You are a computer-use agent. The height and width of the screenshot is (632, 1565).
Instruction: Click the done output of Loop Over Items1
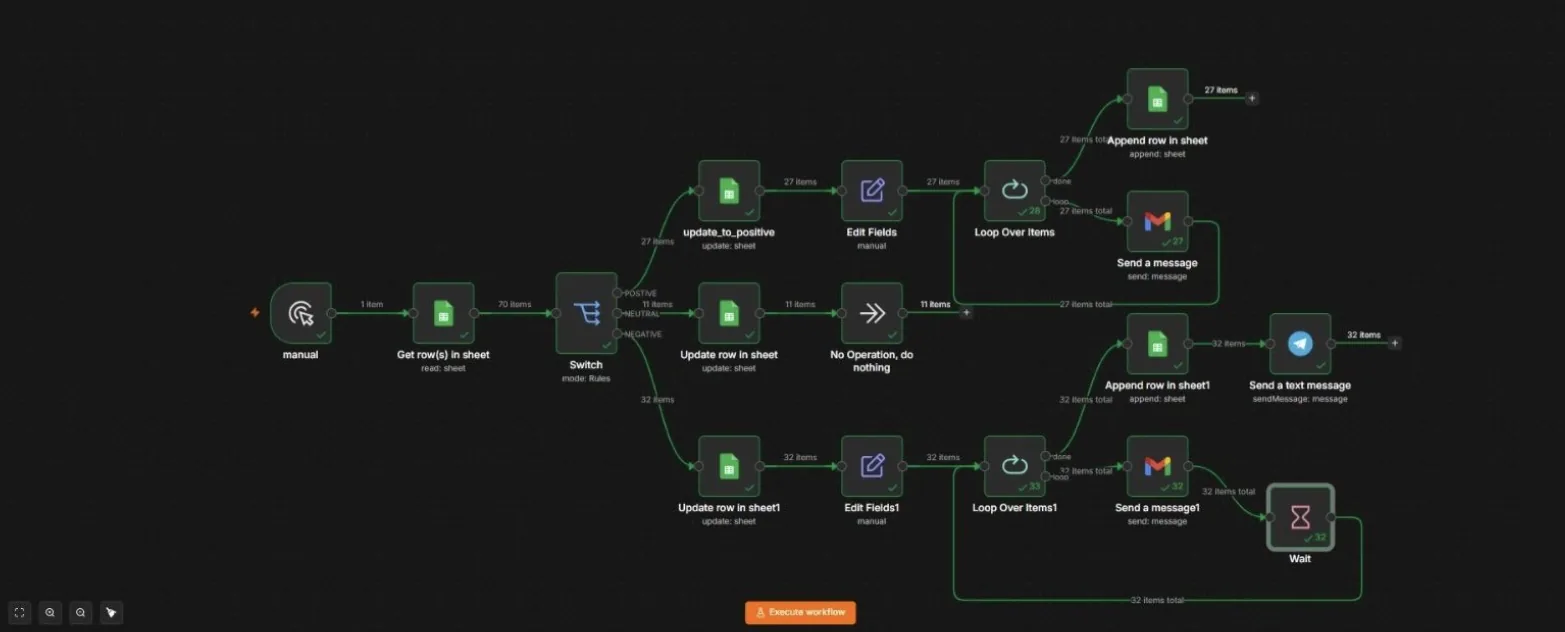pyautogui.click(x=1046, y=456)
